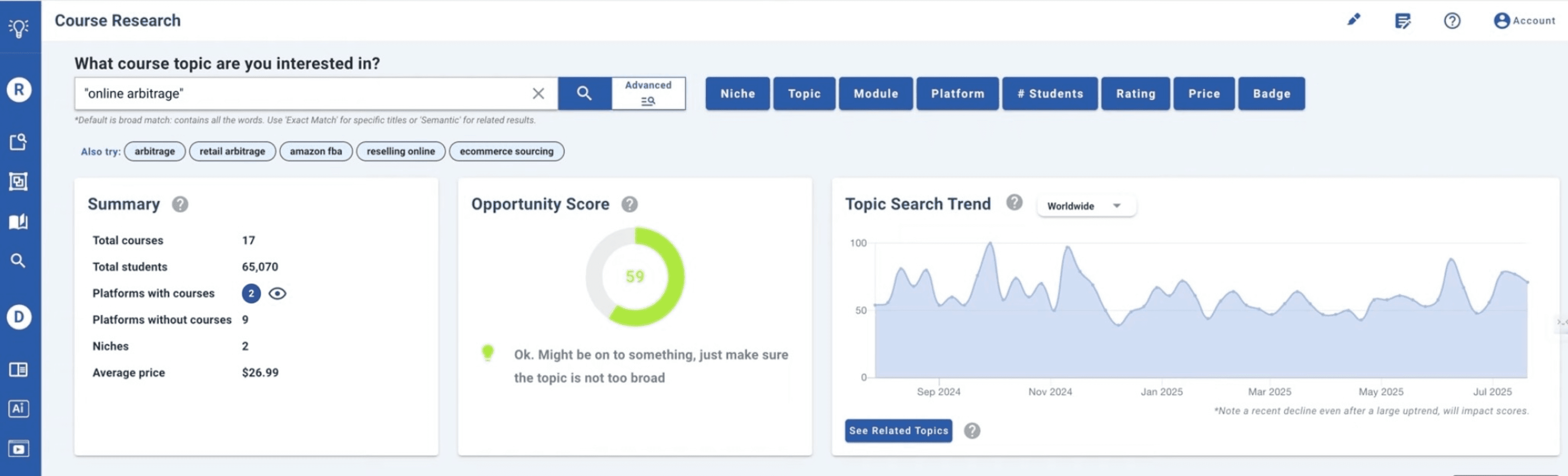Open the Account menu

pos(1524,21)
